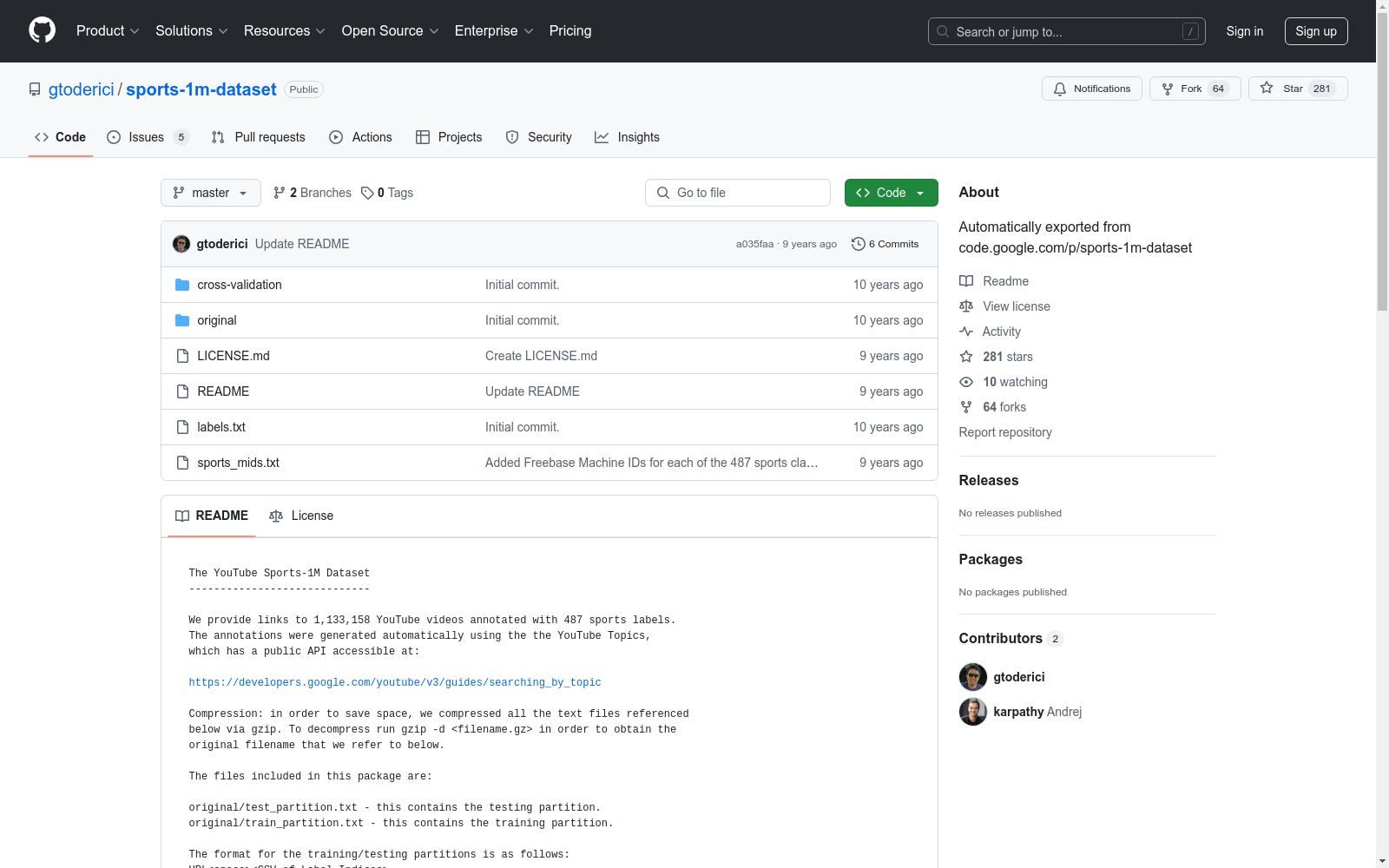Switch to the License tab
Viewport: 1389px width, 868px height.
coord(301,516)
